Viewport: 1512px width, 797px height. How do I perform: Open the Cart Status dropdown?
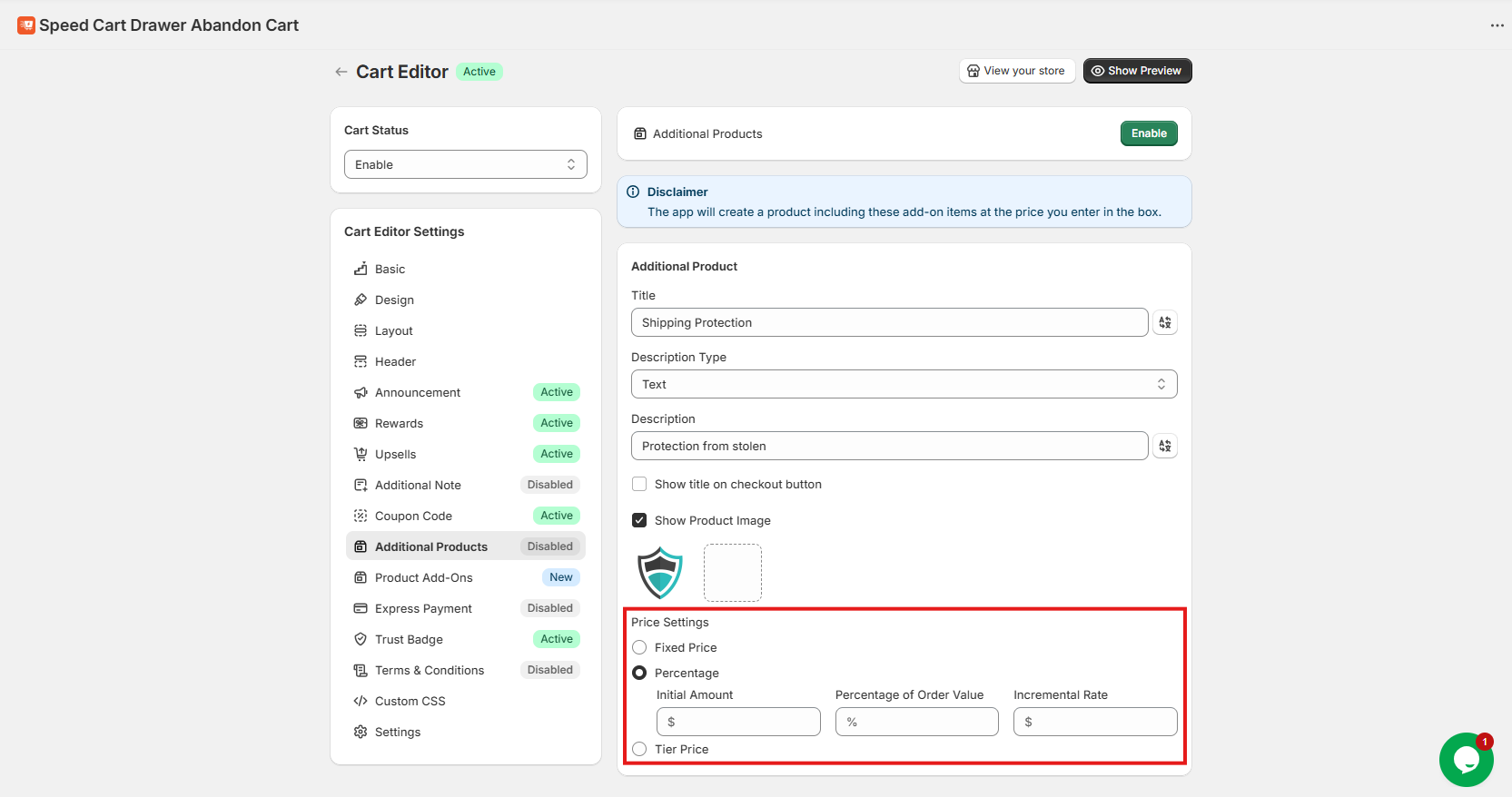(x=465, y=164)
